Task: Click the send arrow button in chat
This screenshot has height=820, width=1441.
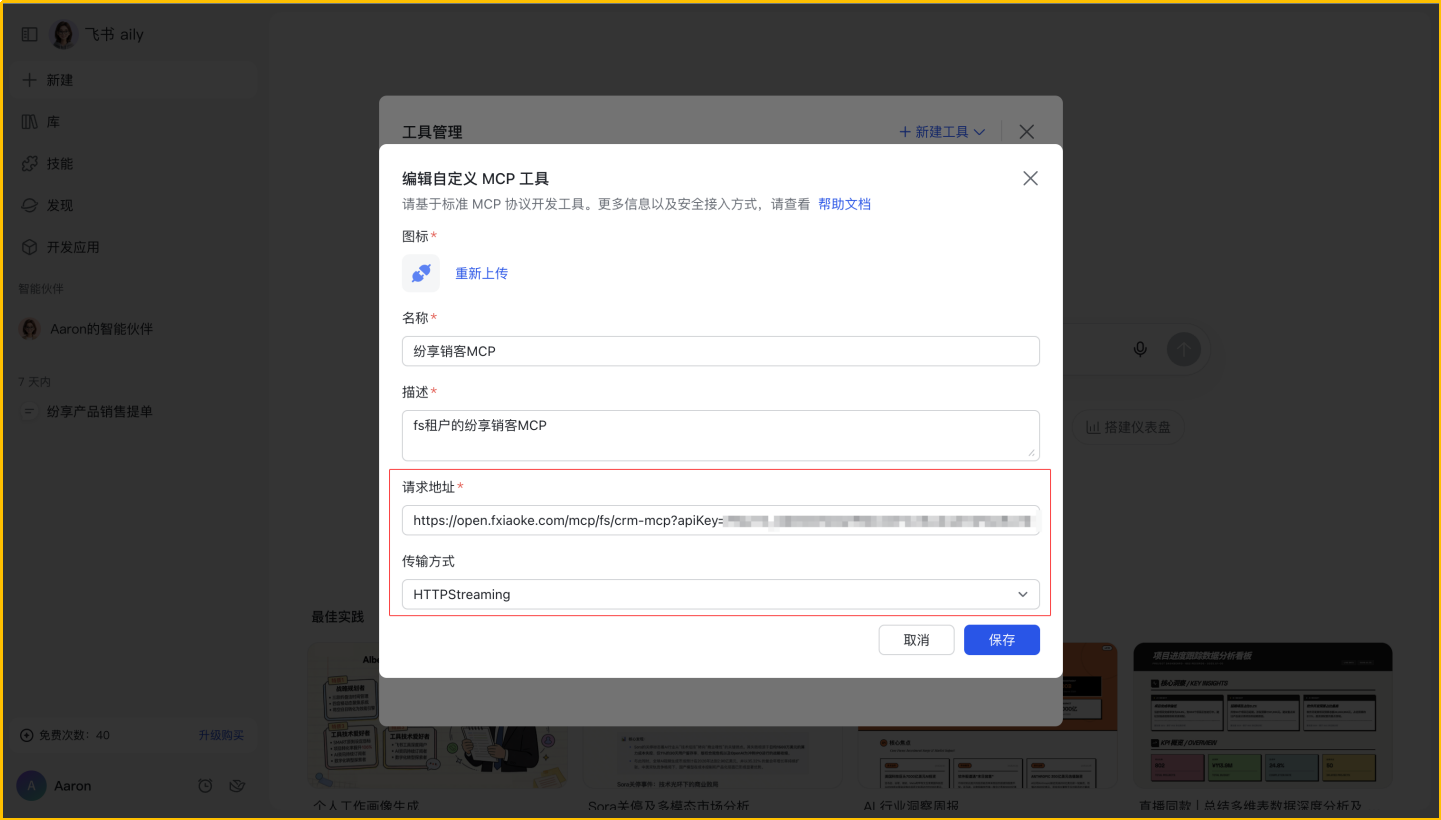Action: point(1184,349)
